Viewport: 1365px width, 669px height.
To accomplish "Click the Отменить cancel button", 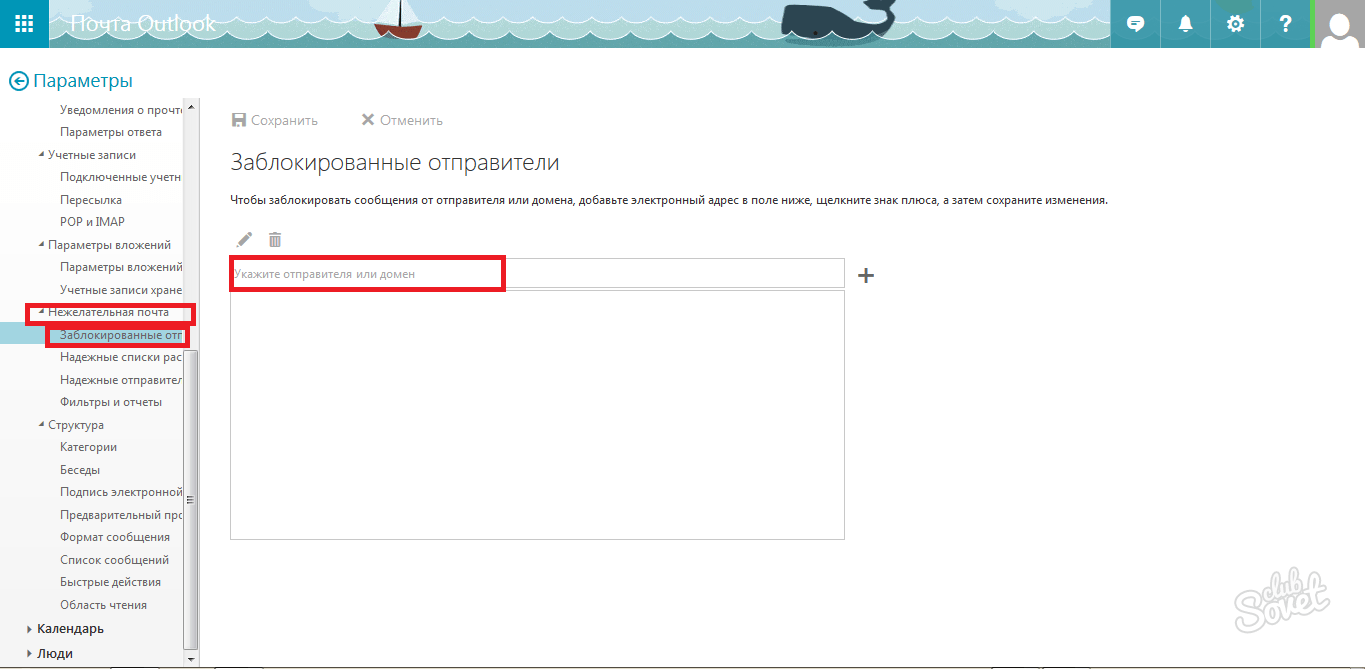I will (402, 120).
